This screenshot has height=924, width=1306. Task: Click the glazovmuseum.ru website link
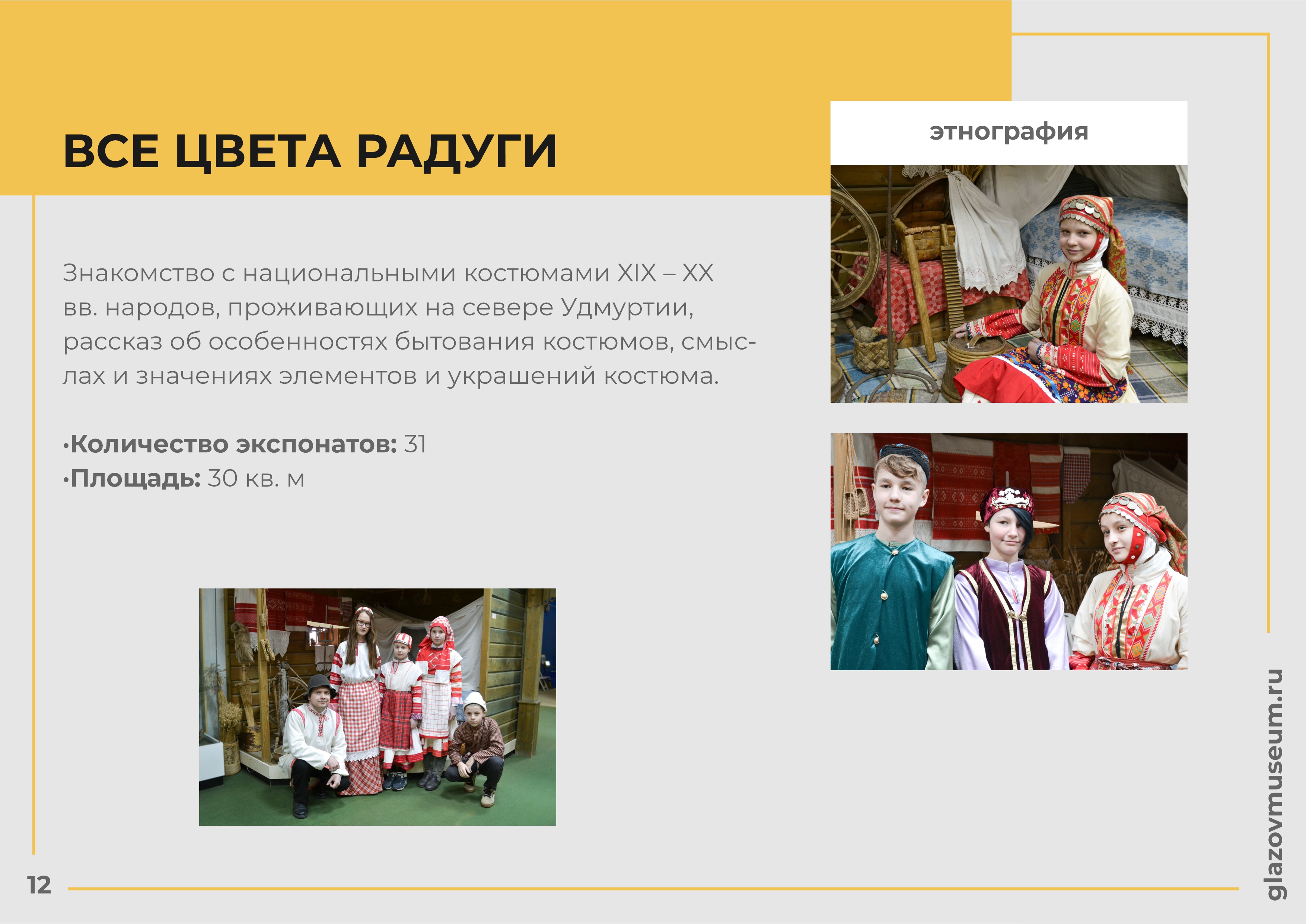click(1276, 785)
